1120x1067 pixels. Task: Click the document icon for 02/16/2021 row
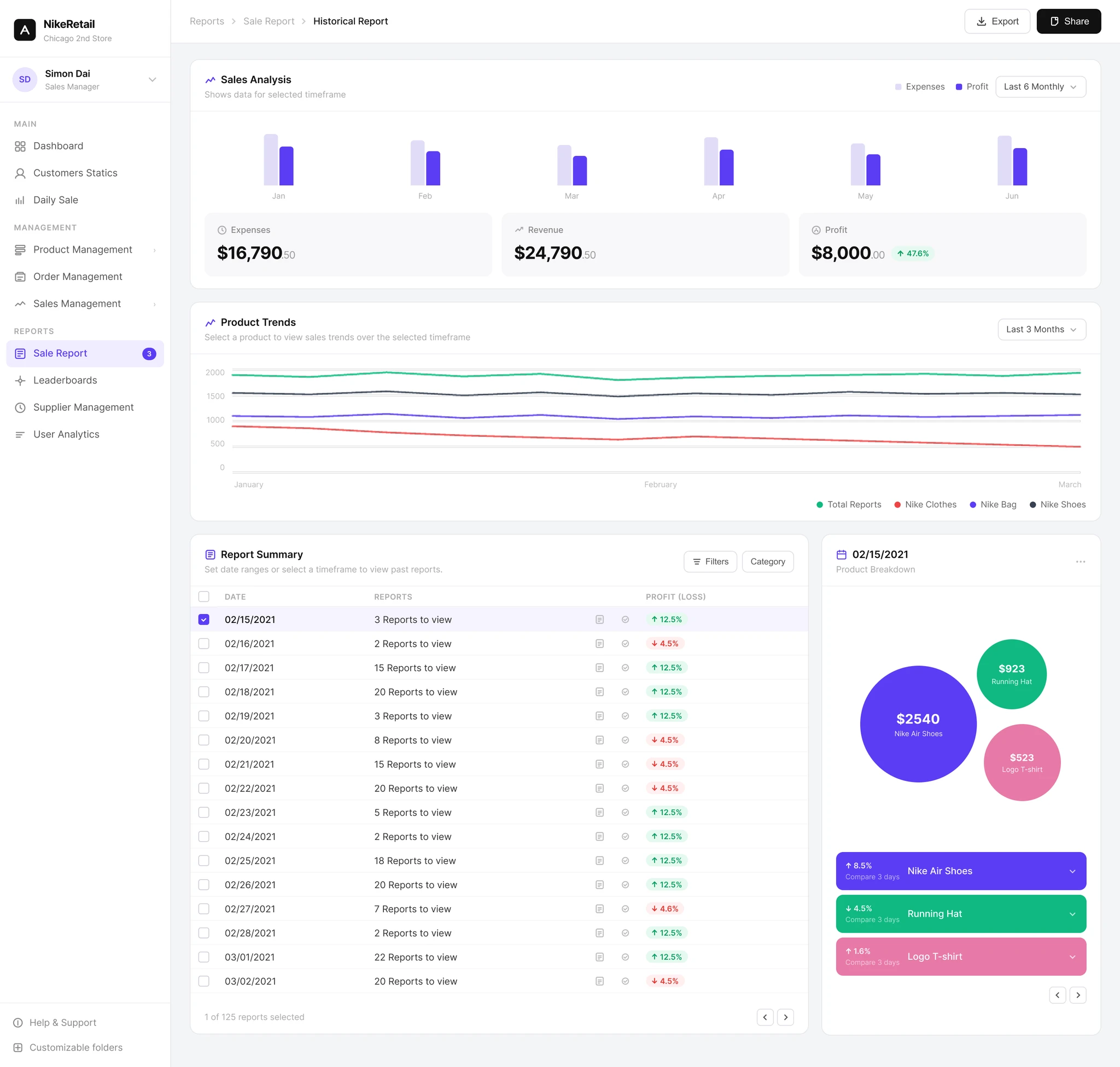(x=599, y=644)
